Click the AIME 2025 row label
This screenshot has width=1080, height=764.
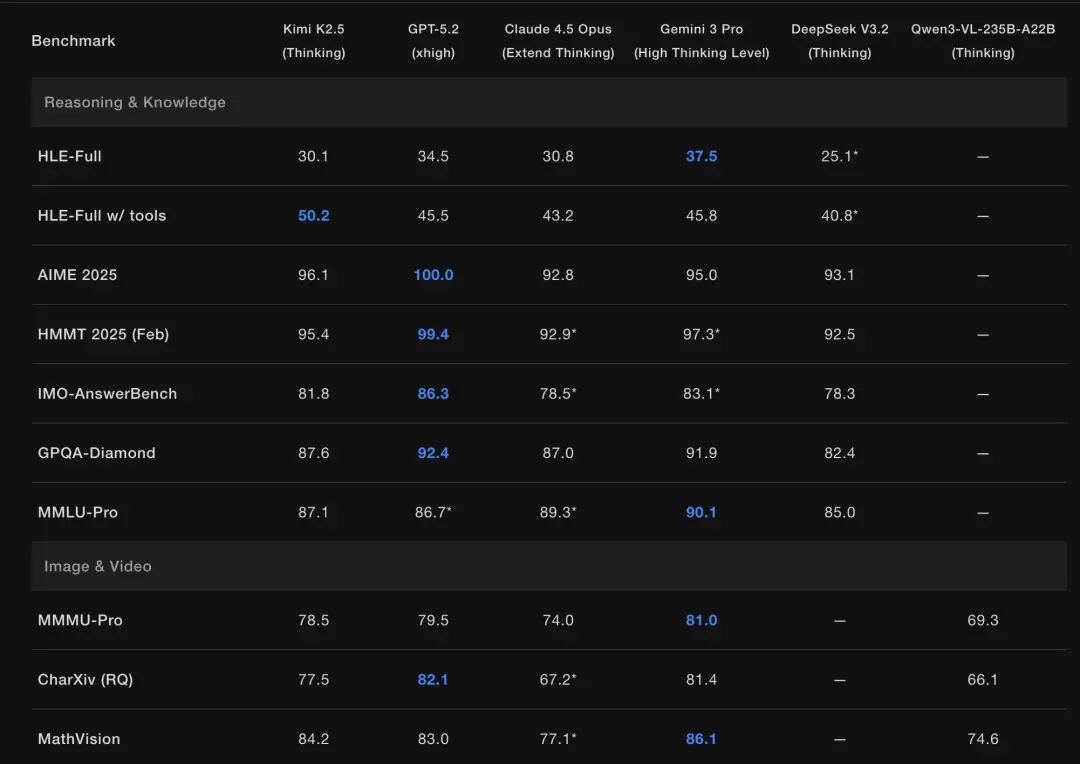click(x=77, y=275)
